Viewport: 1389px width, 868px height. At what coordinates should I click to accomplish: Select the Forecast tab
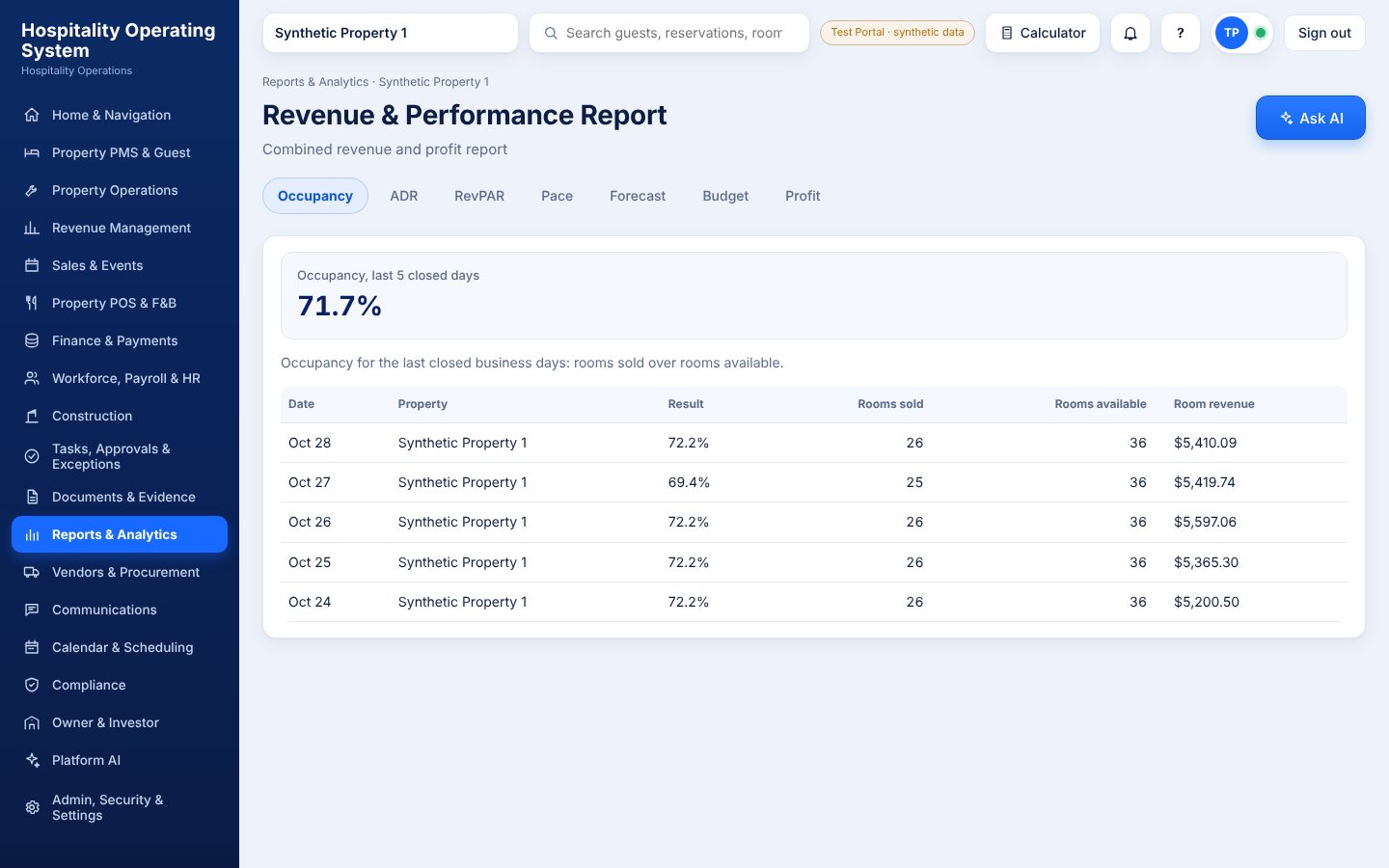638,196
